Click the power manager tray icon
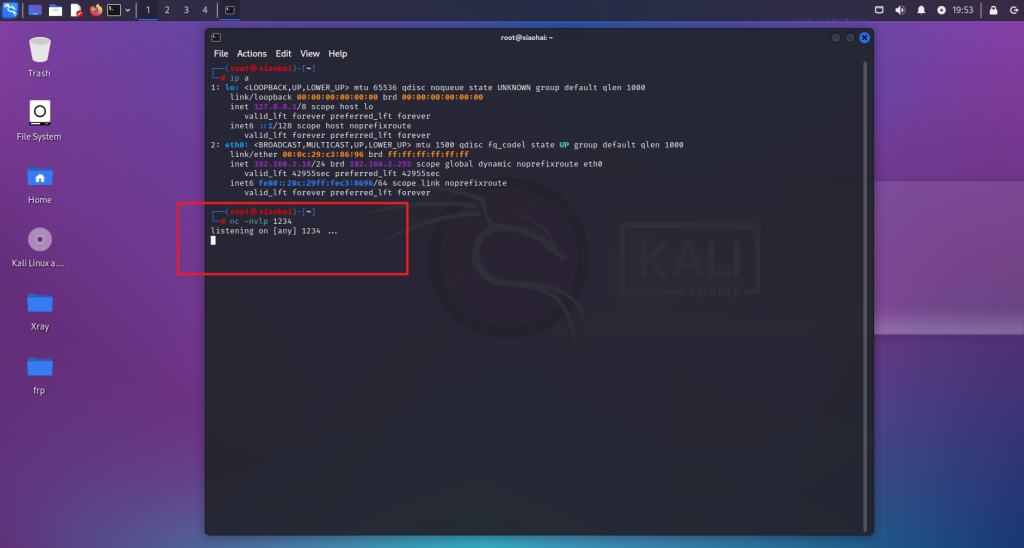 click(941, 10)
